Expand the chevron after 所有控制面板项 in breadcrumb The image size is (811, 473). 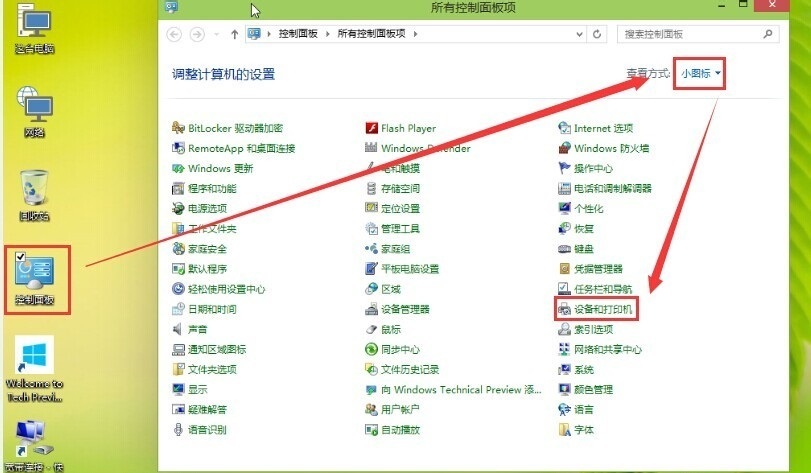pyautogui.click(x=415, y=34)
